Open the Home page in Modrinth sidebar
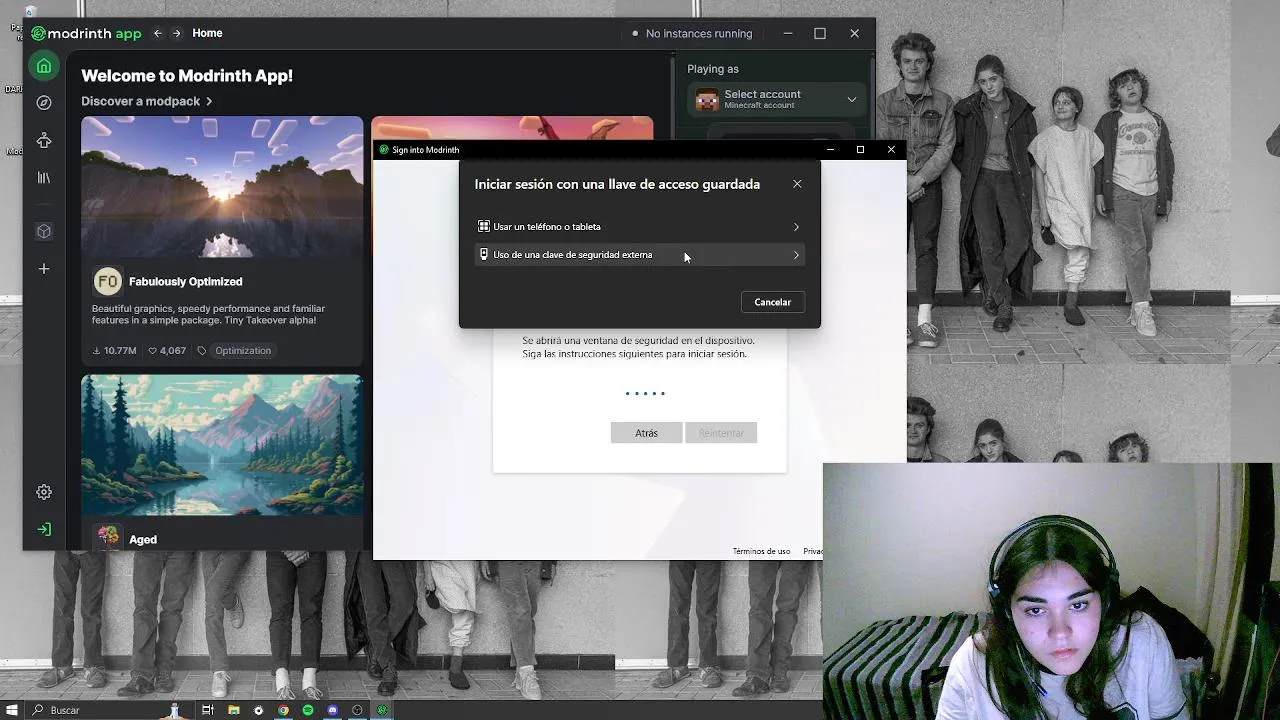Image resolution: width=1280 pixels, height=720 pixels. coord(44,67)
